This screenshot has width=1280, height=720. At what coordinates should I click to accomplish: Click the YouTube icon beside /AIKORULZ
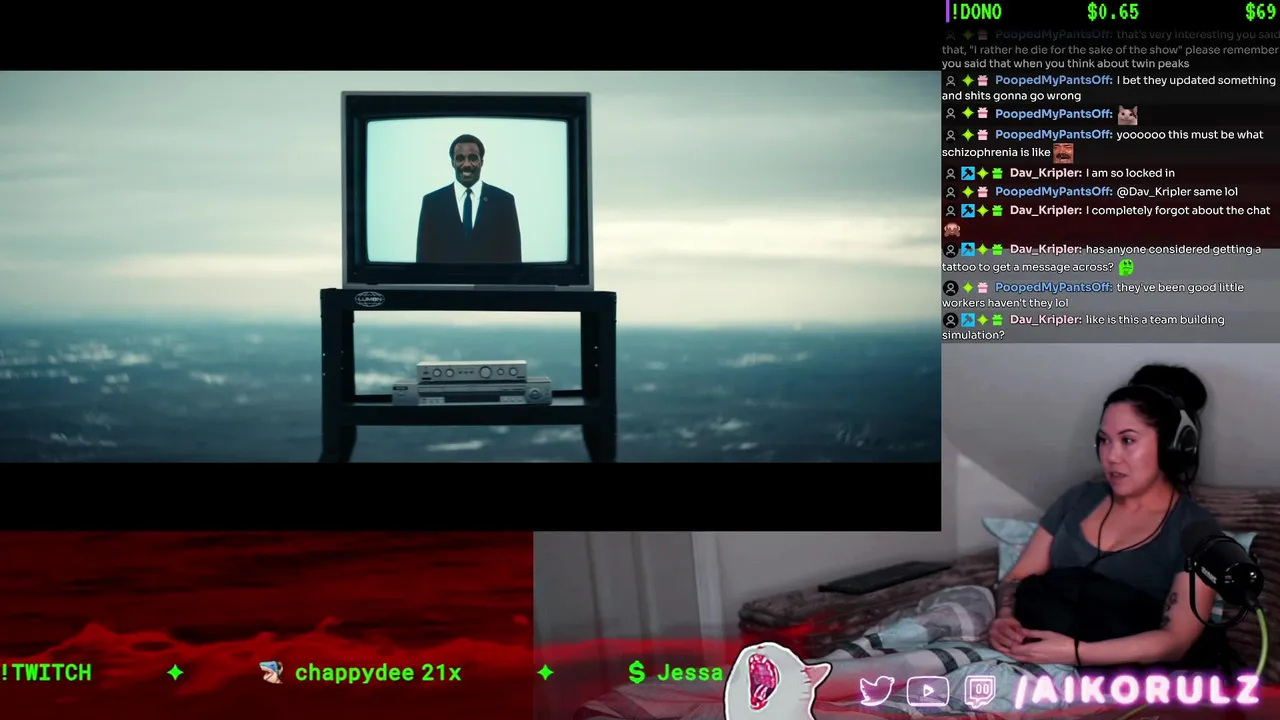click(928, 691)
